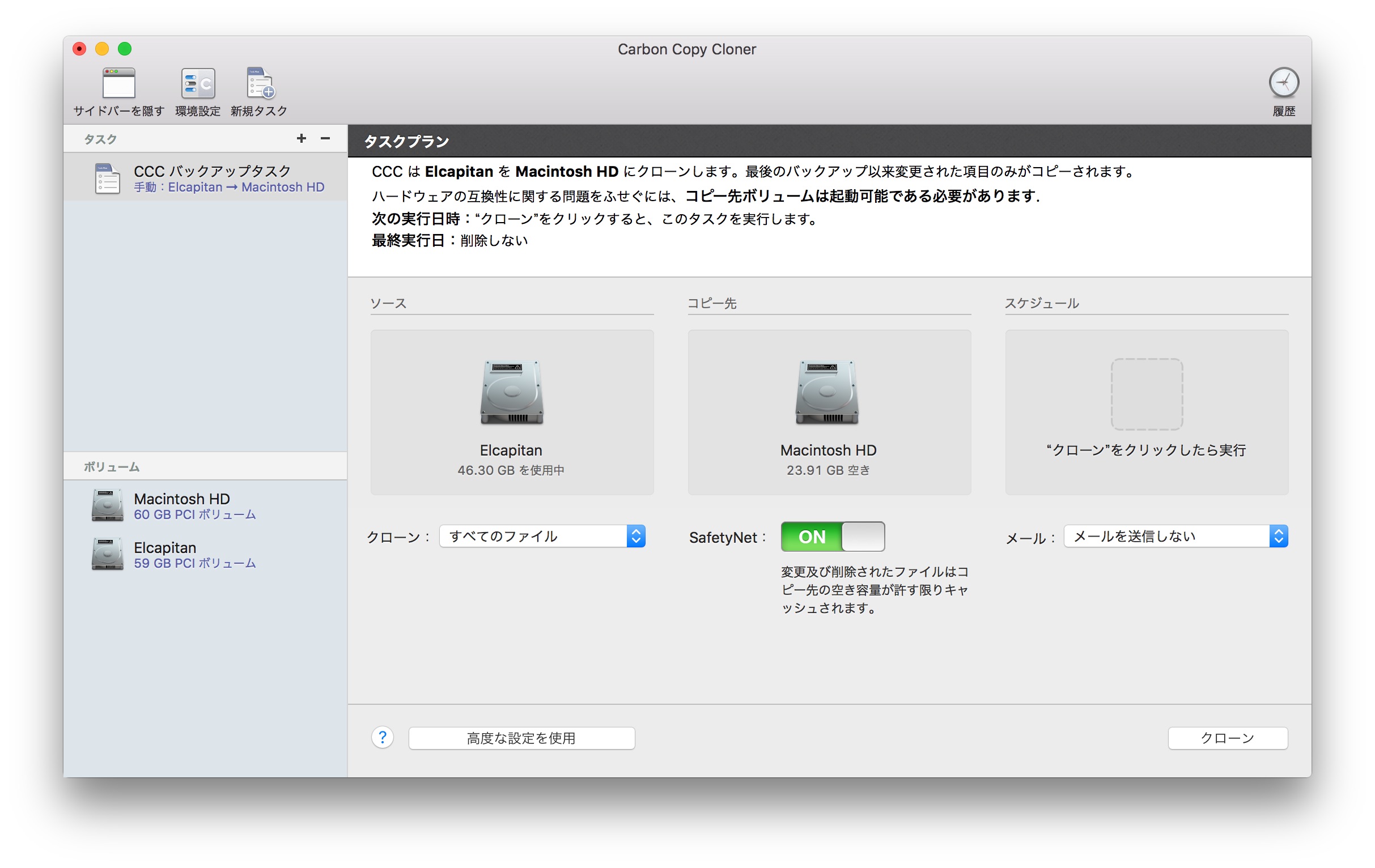Click the New Task (新規タスク) icon
This screenshot has height=868, width=1375.
click(260, 83)
